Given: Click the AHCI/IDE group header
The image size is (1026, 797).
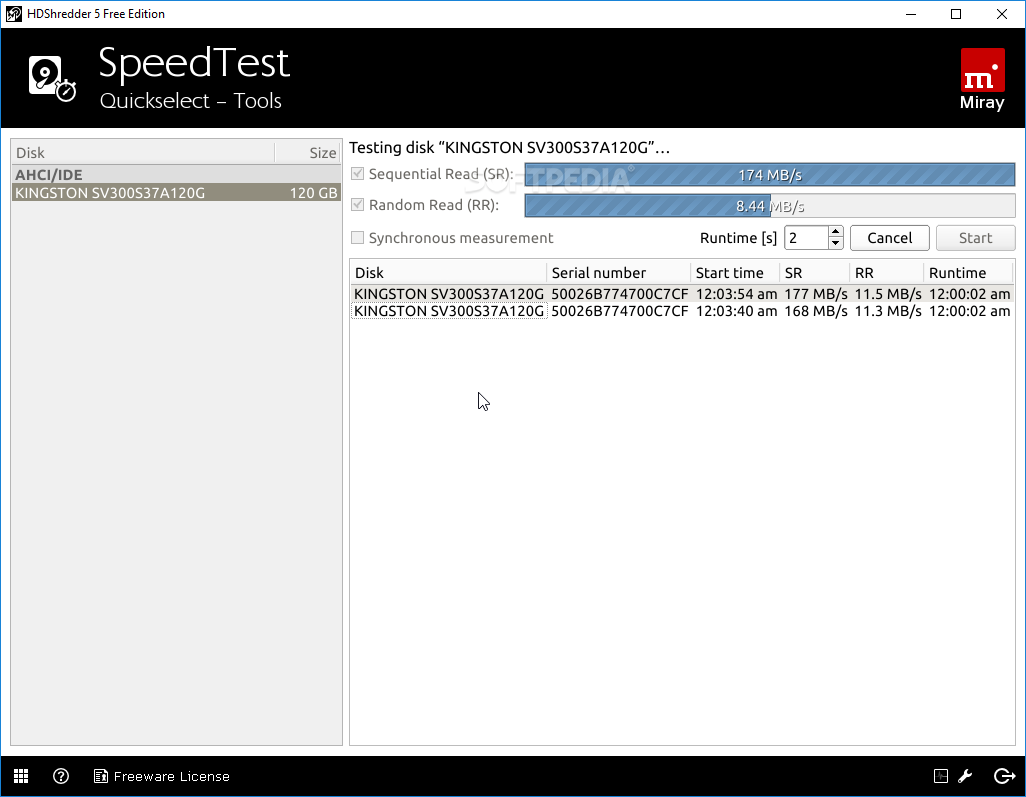Looking at the screenshot, I should (x=176, y=175).
